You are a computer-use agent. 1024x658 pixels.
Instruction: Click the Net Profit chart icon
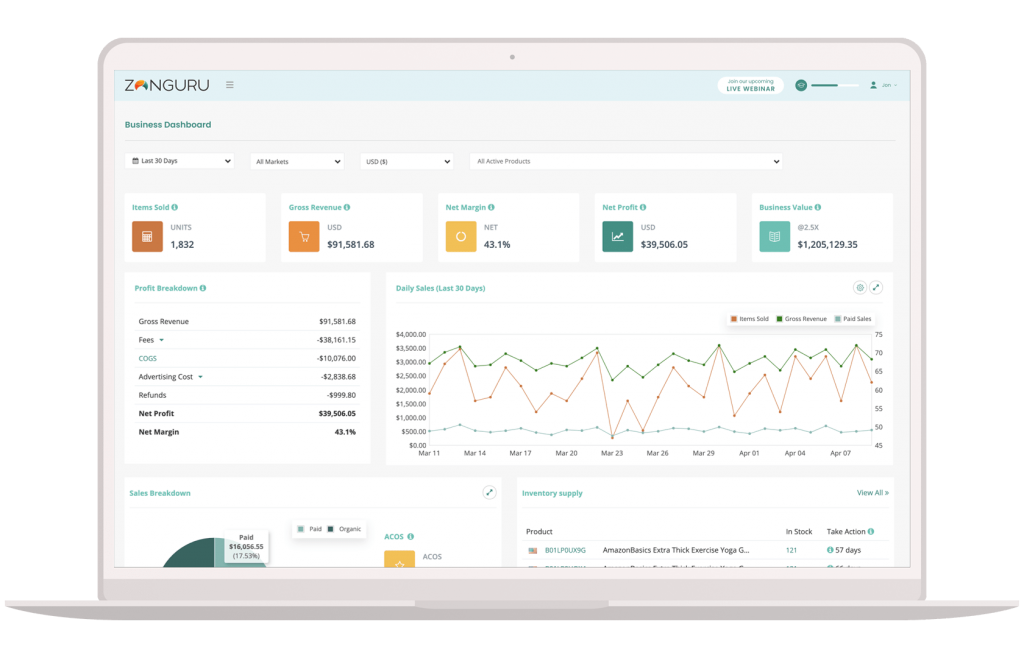click(x=617, y=236)
